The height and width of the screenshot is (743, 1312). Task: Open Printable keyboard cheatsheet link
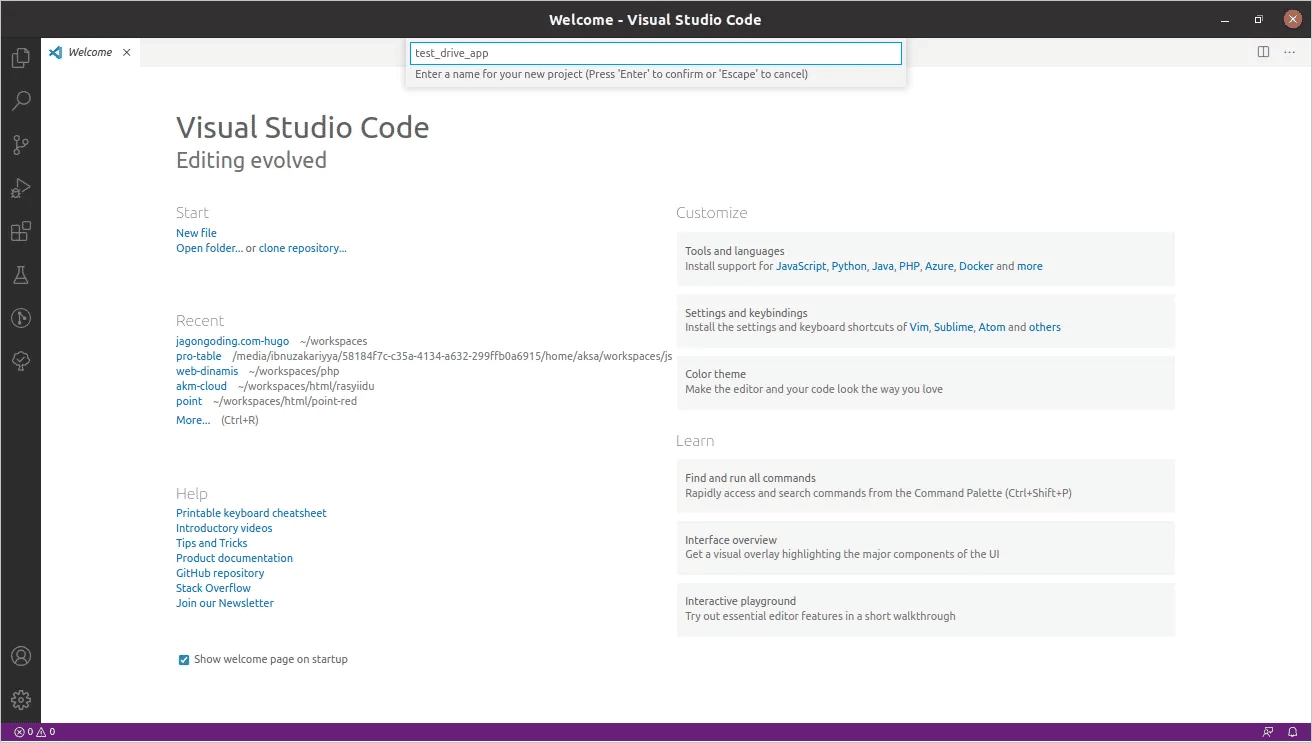(x=251, y=513)
